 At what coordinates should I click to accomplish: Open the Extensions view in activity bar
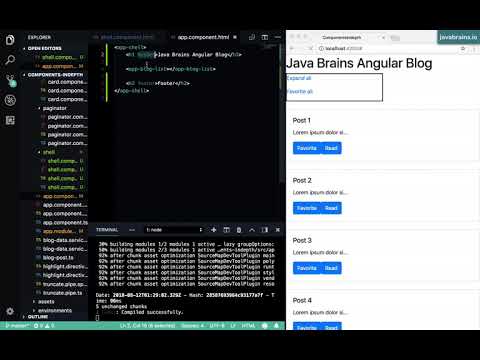coord(10,120)
